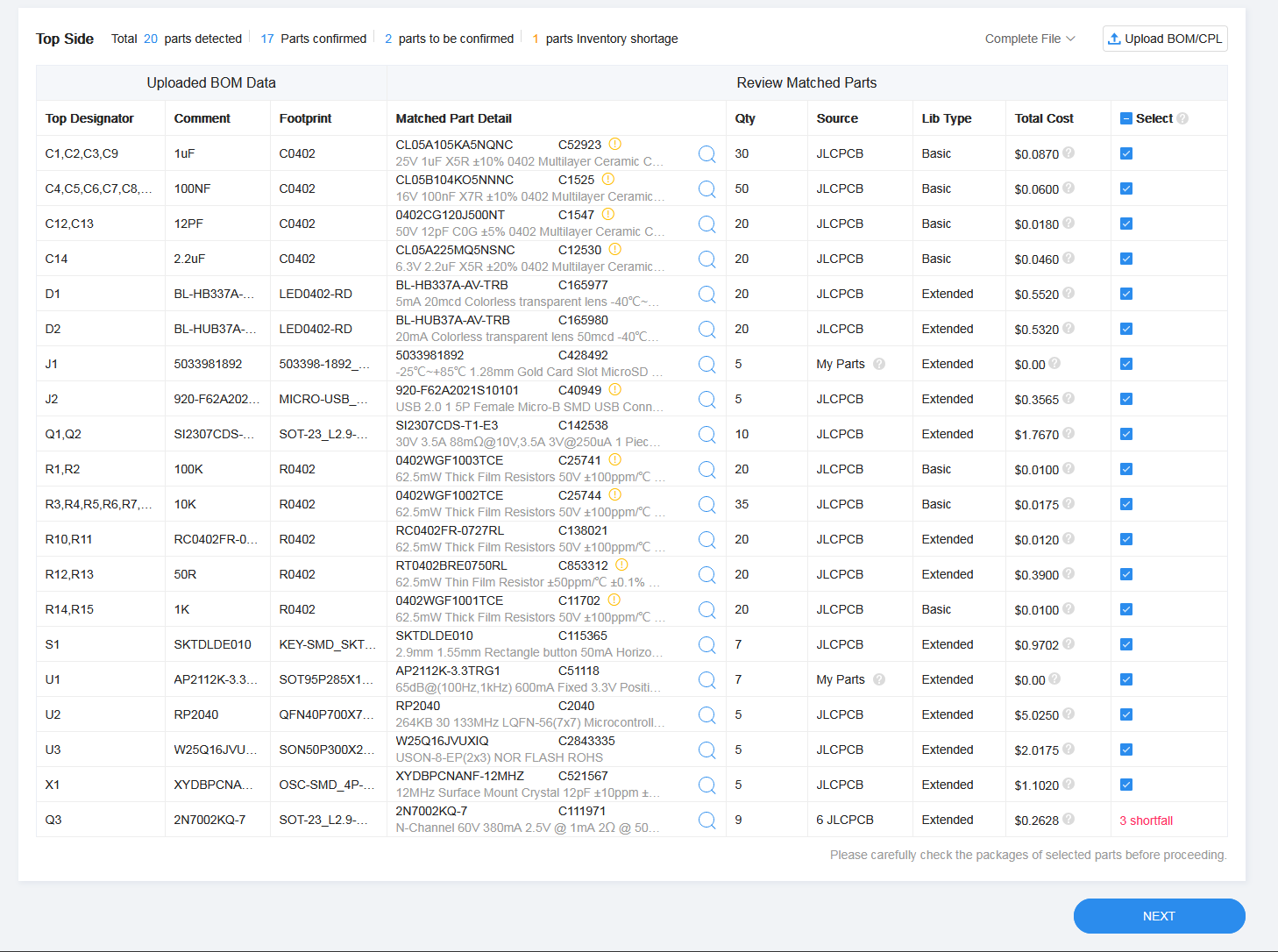Click the NEXT button

pos(1159,915)
